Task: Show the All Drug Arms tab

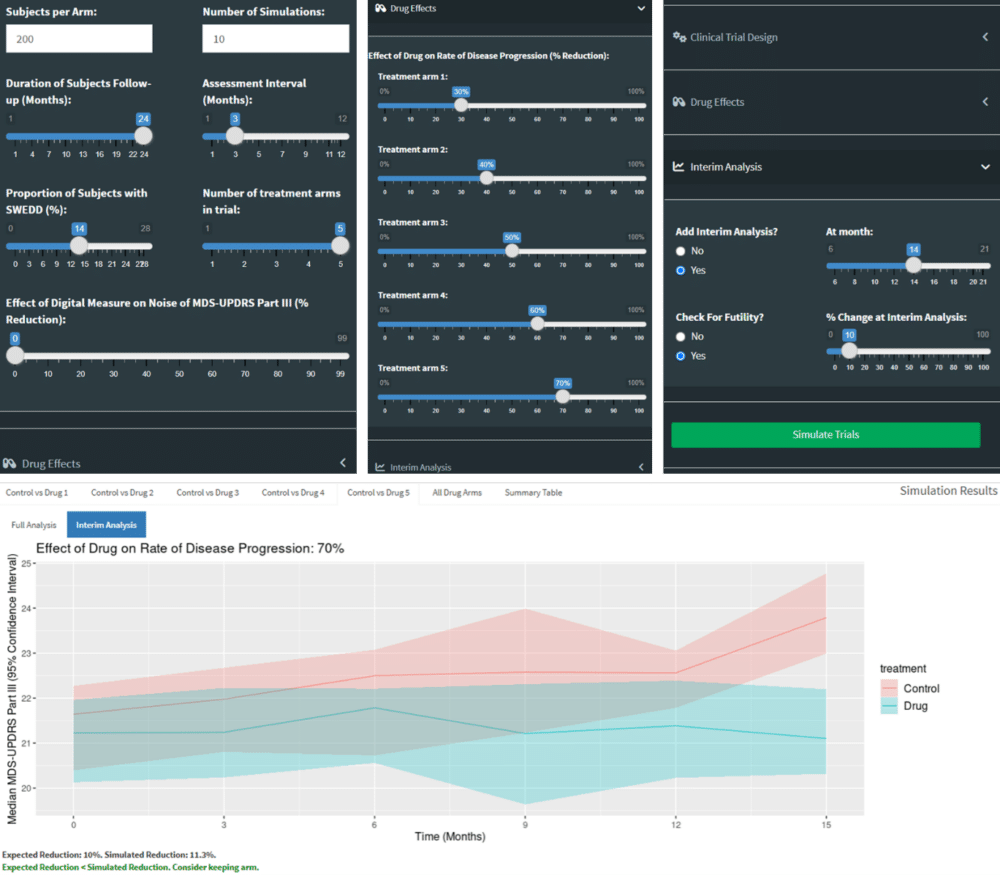Action: 457,493
